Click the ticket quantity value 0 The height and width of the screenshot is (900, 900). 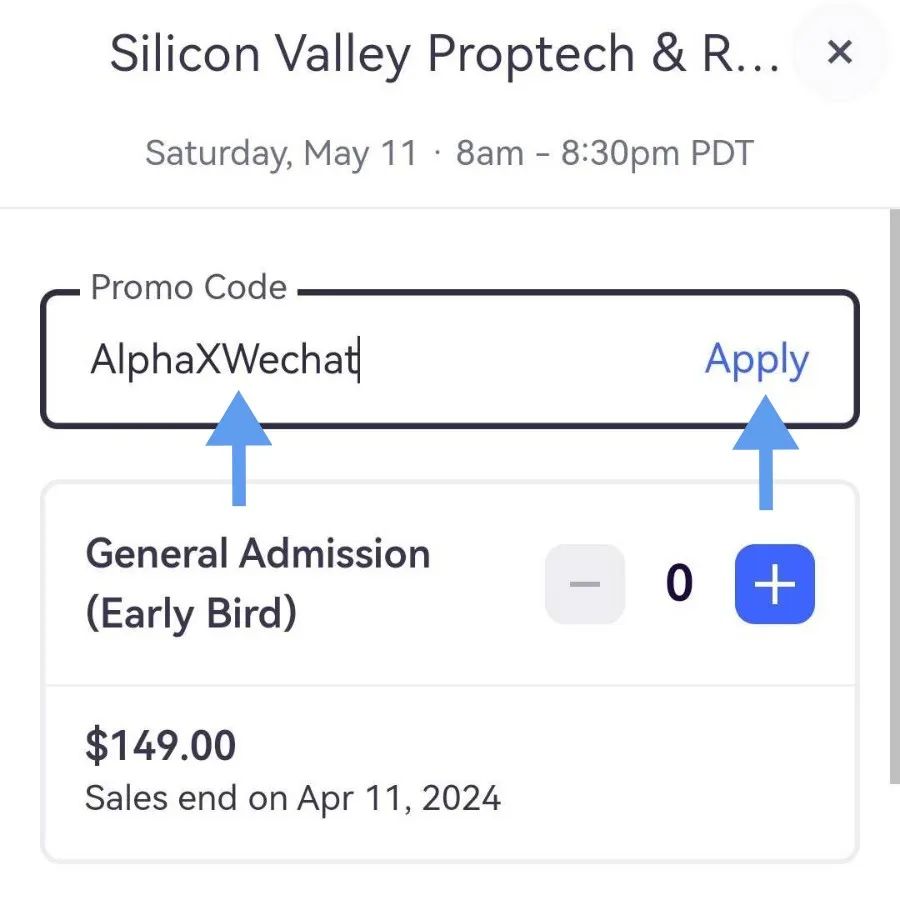(680, 584)
